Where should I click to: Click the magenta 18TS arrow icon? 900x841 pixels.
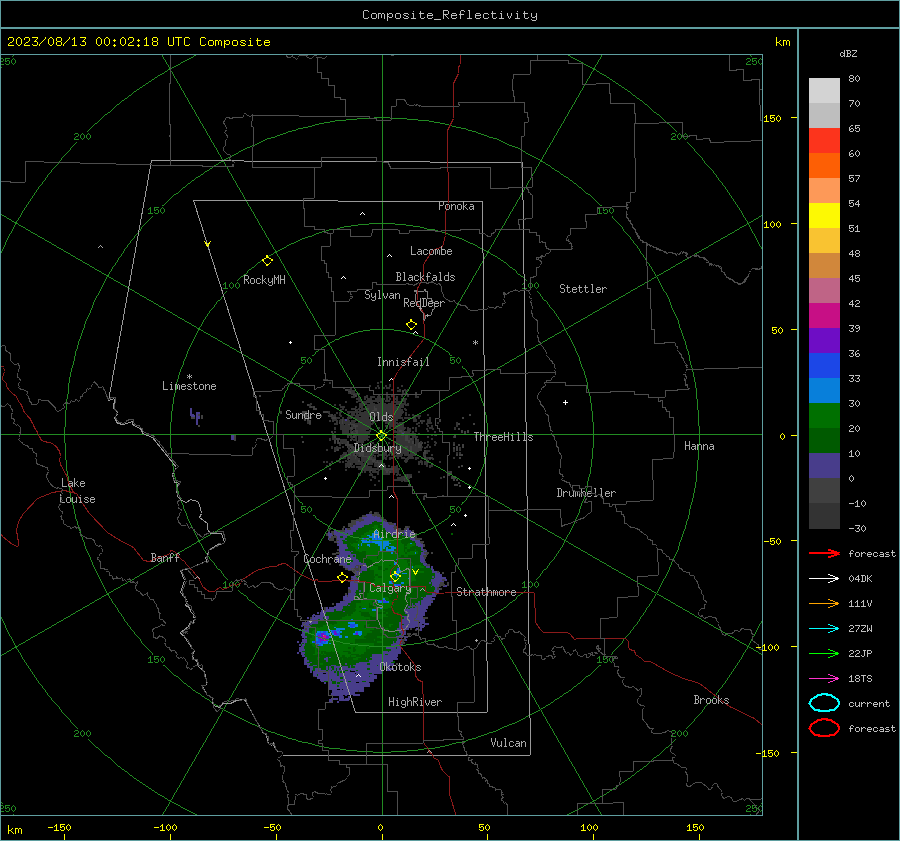pos(824,679)
